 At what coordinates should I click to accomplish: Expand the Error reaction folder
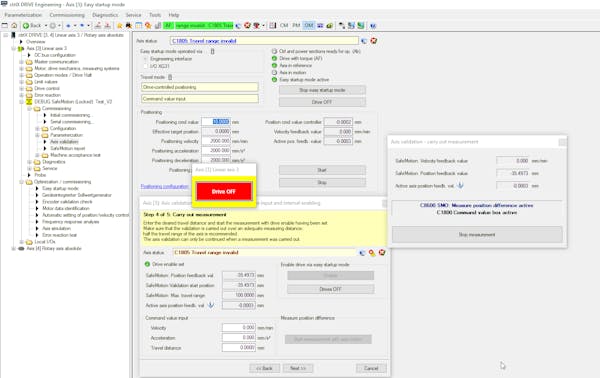pyautogui.click(x=21, y=95)
